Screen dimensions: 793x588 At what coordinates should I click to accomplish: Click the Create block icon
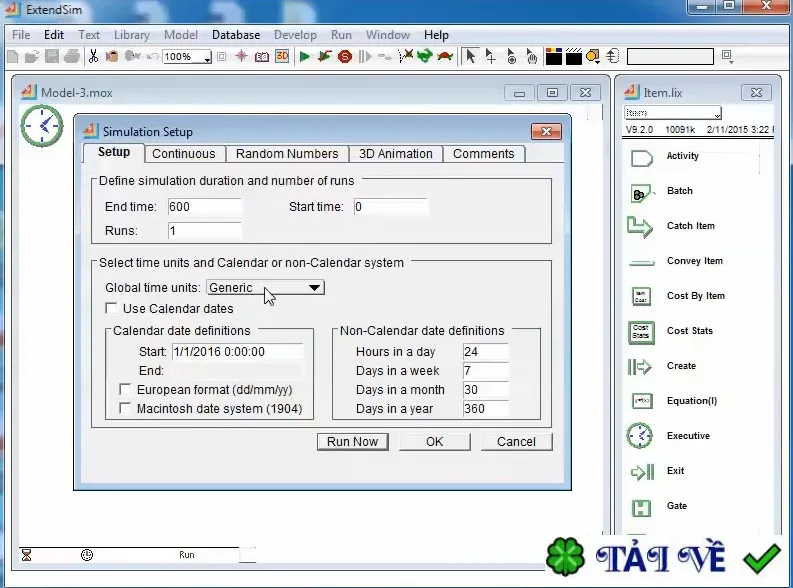pyautogui.click(x=640, y=367)
